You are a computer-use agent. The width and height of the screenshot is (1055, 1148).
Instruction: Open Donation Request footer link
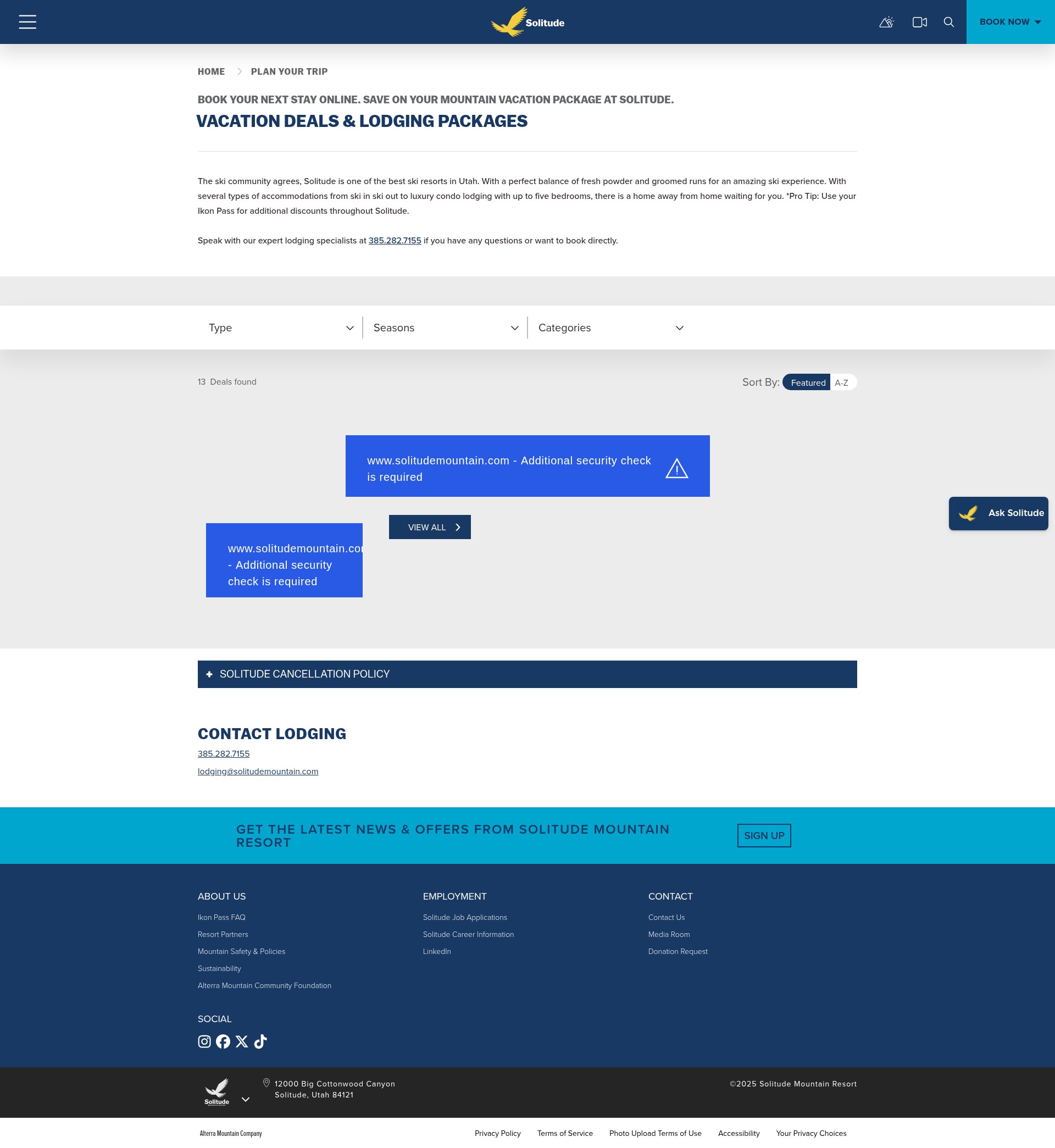coord(678,952)
